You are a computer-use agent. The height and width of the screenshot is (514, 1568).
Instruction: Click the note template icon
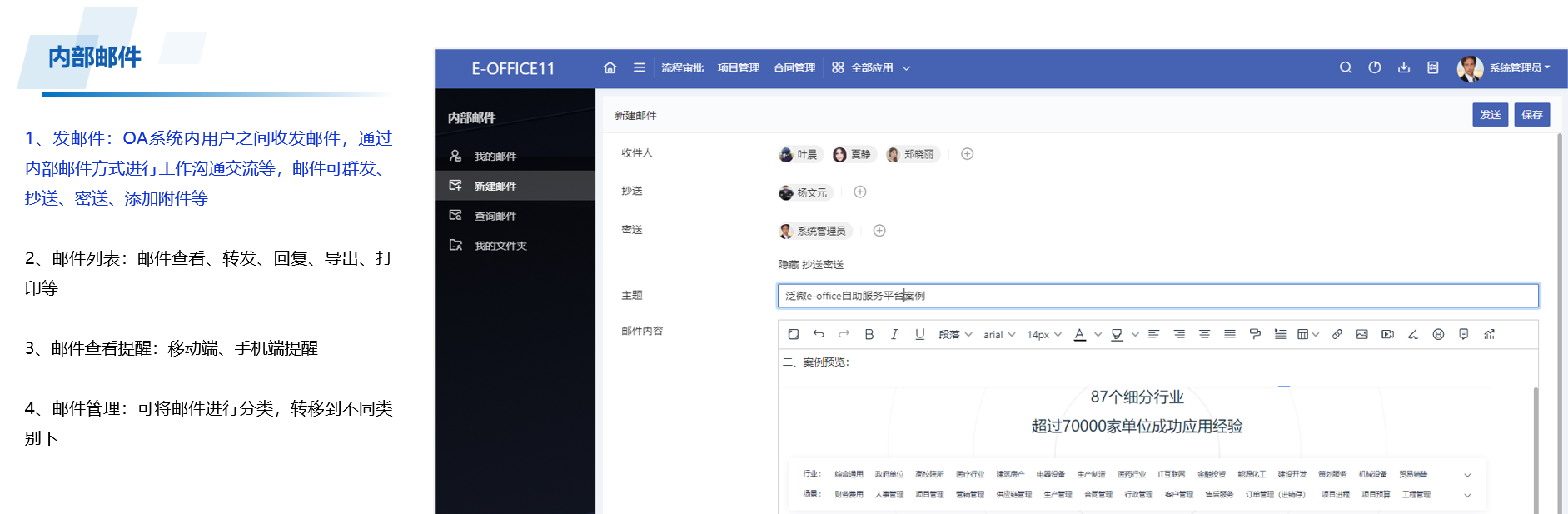pos(1464,334)
